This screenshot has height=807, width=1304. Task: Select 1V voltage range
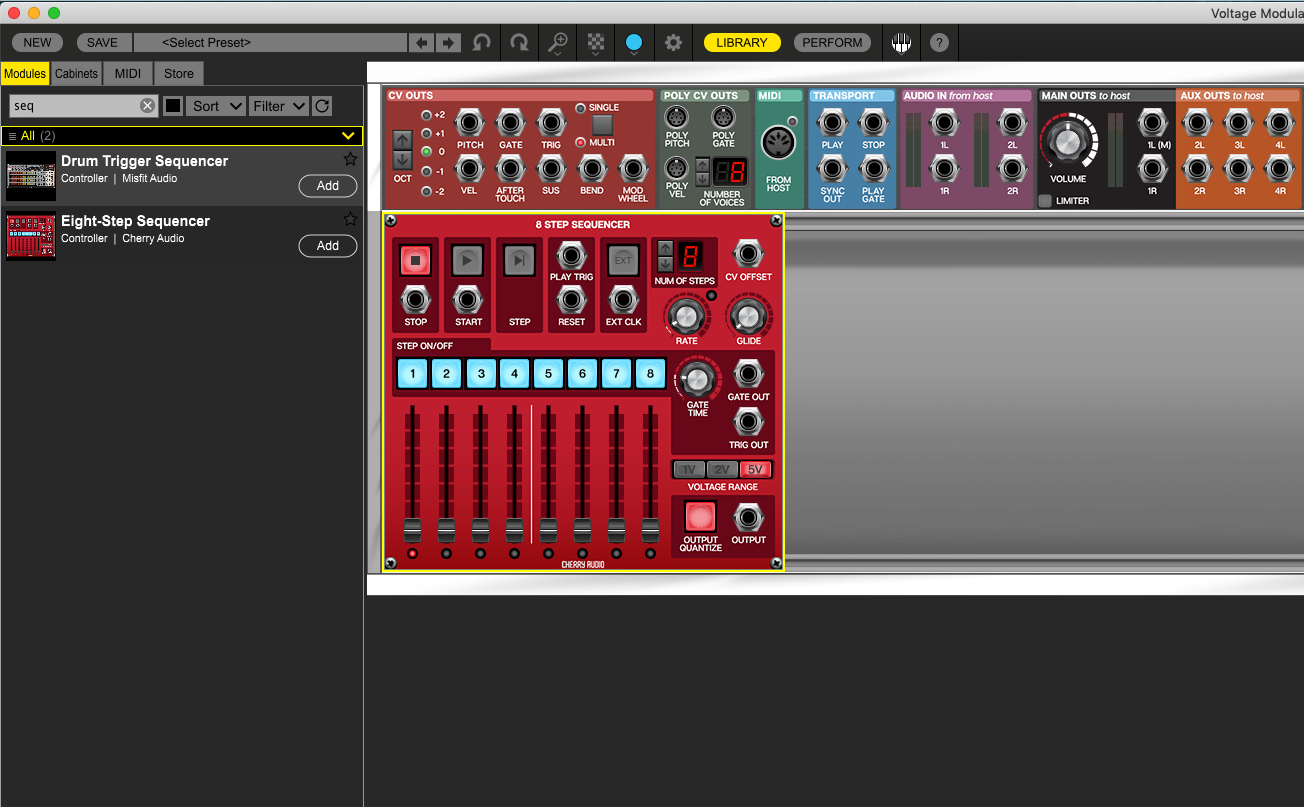point(688,470)
